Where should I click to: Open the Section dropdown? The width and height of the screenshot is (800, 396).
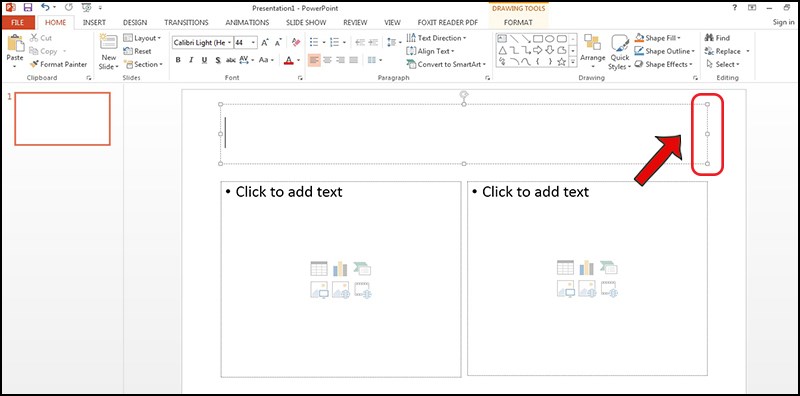[x=143, y=64]
